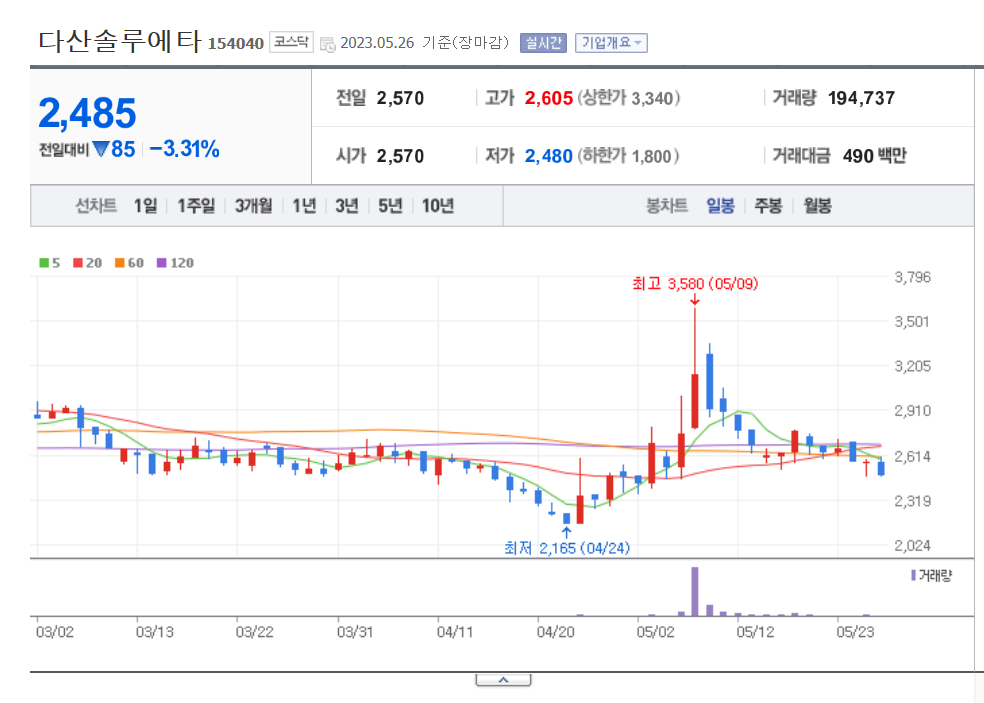Select the 5년 line chart tab

(390, 205)
